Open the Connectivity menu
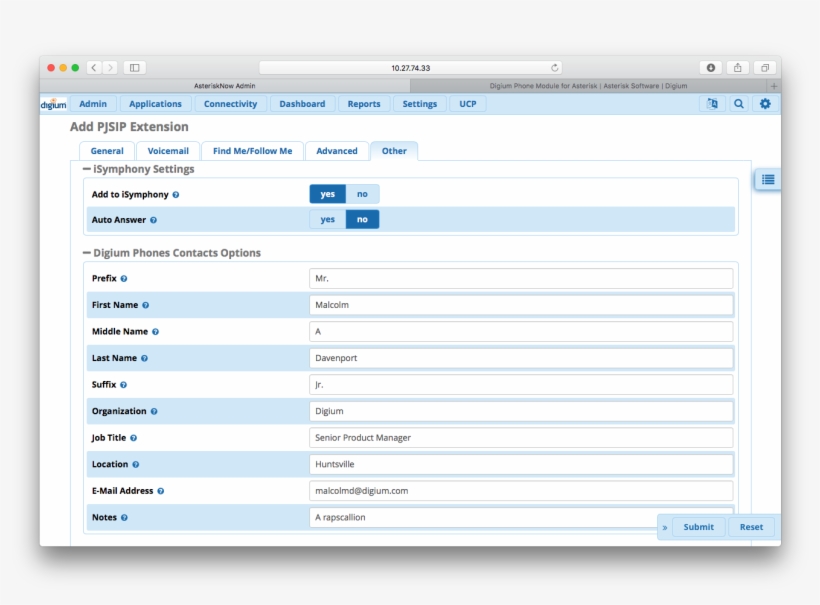 [x=231, y=104]
